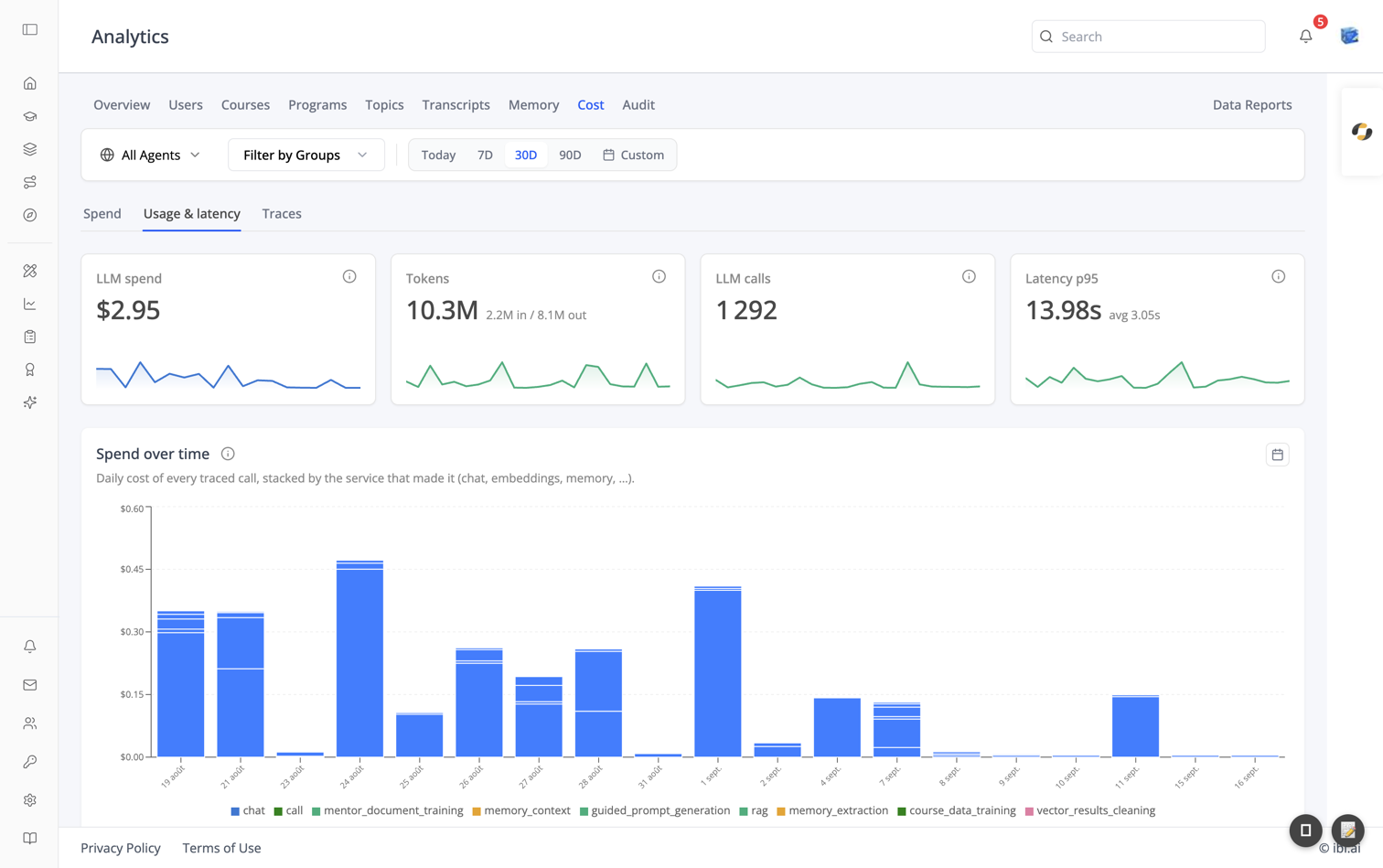This screenshot has width=1383, height=868.
Task: Click the 1 sept. spend bar
Action: point(718,671)
